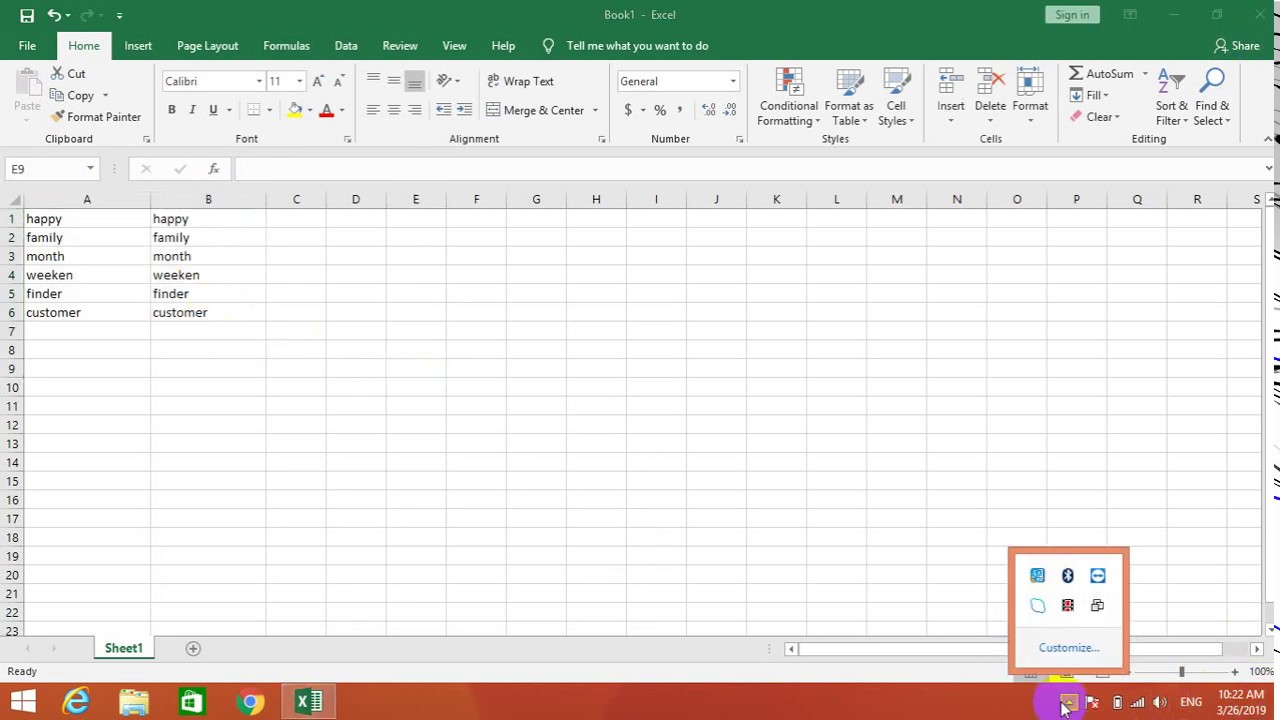Image resolution: width=1280 pixels, height=720 pixels.
Task: Click Decrease Indent icon
Action: point(442,110)
